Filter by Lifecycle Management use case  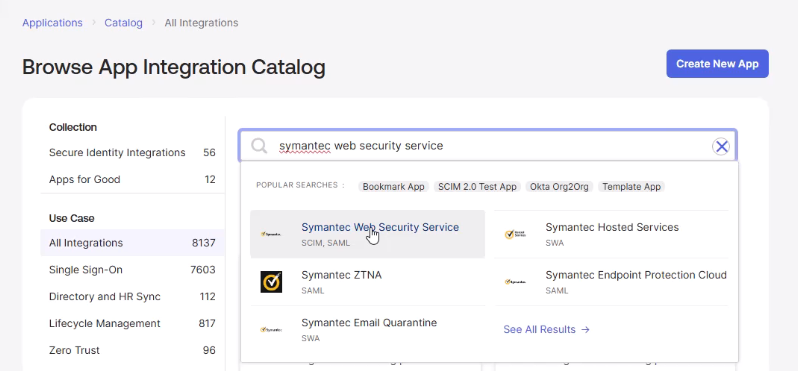[x=132, y=324]
